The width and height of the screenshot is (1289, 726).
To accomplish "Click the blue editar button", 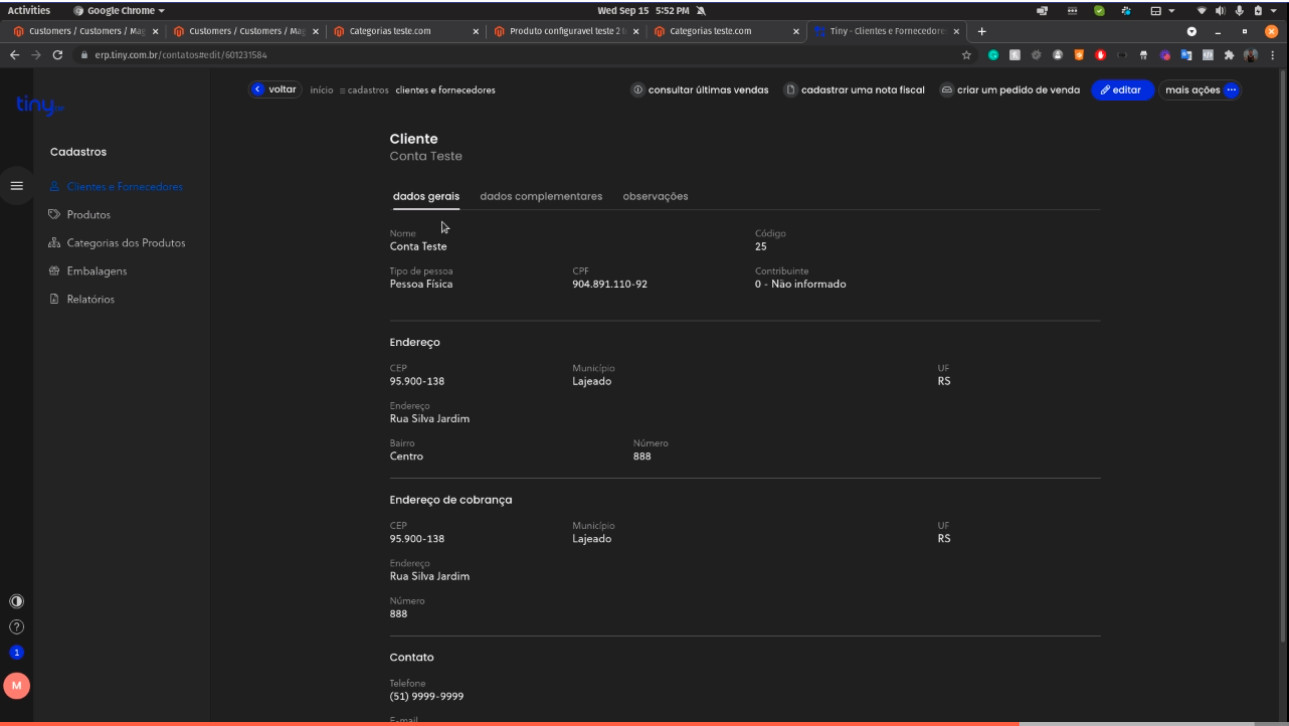I will (1122, 90).
